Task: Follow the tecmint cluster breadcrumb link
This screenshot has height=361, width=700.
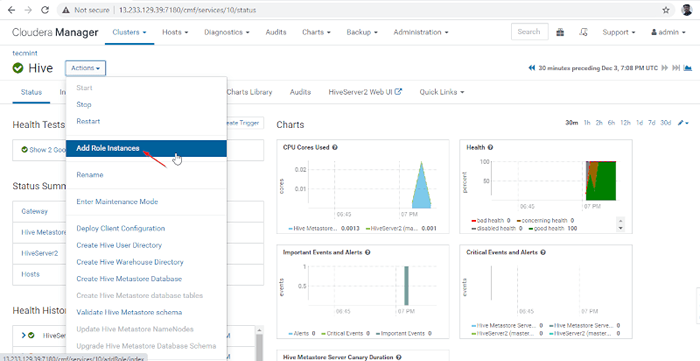Action: point(25,53)
